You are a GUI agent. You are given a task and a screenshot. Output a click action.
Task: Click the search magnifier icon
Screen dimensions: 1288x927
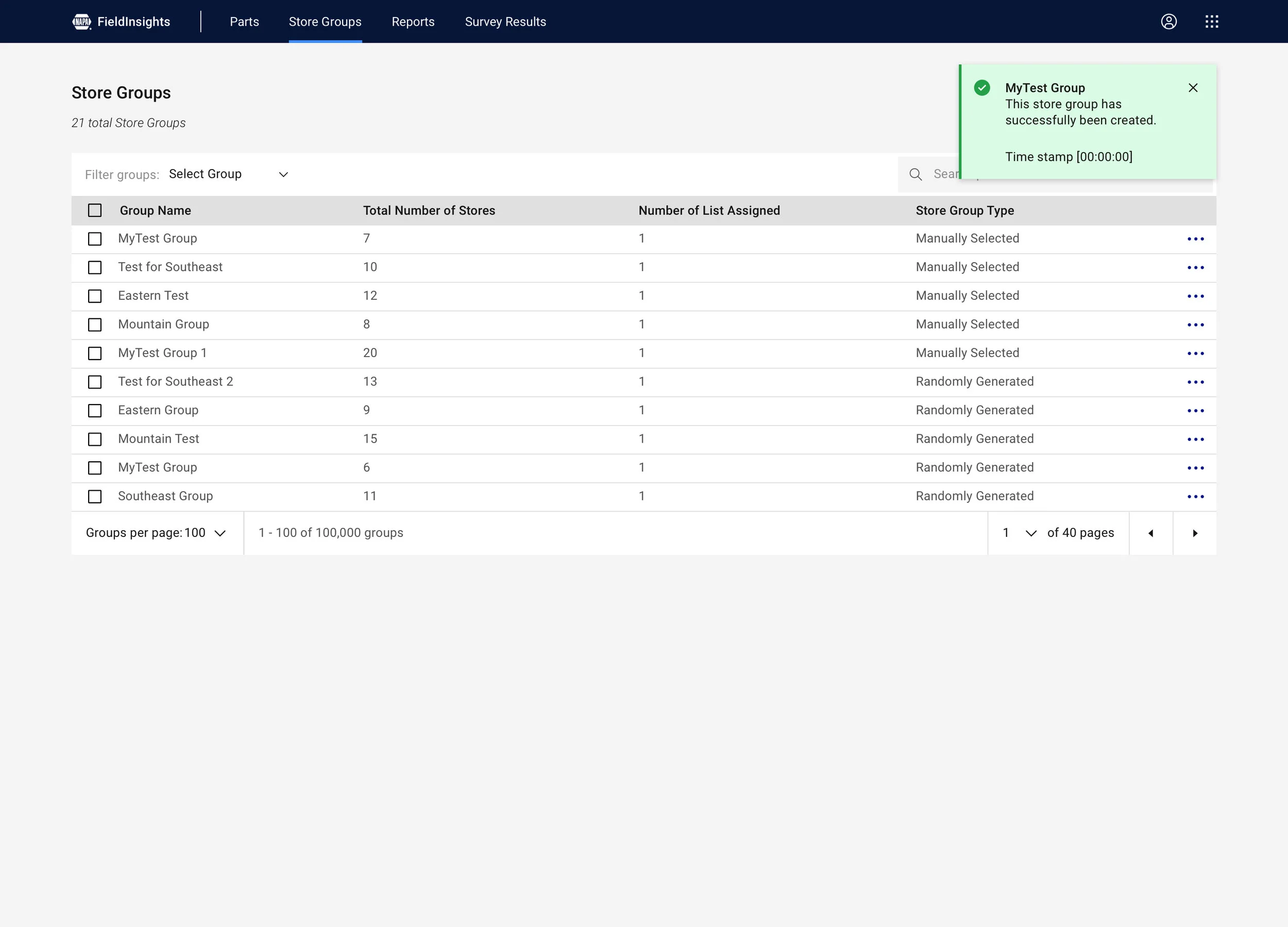915,174
